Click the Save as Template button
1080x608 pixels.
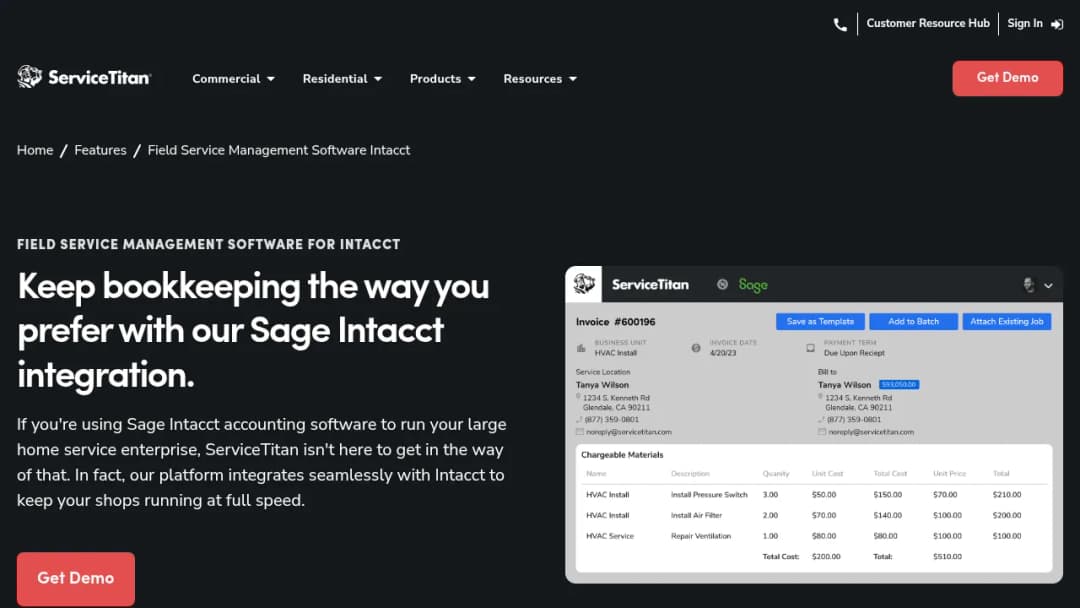(x=820, y=322)
